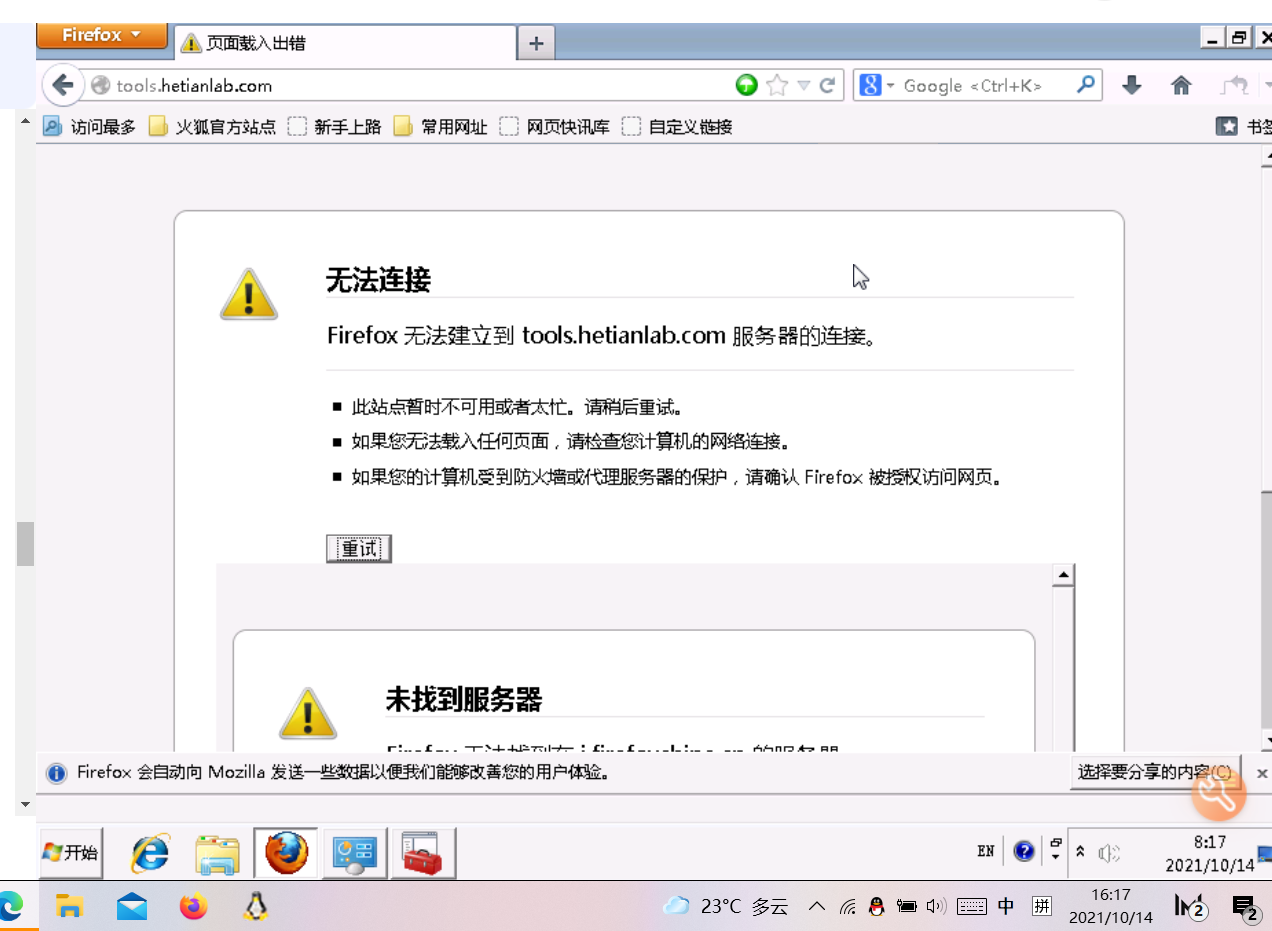1272x931 pixels.
Task: Bookmark this page with the star icon
Action: click(x=777, y=85)
